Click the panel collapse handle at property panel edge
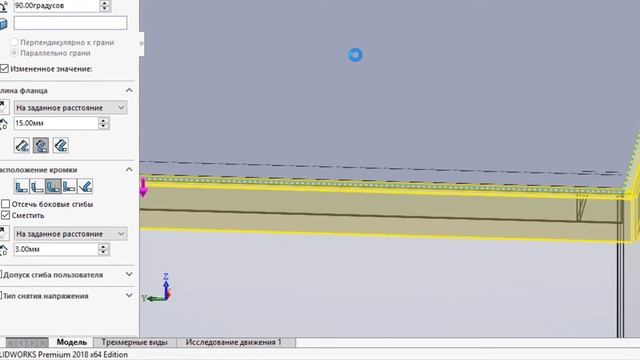This screenshot has height=360, width=640. 141,43
